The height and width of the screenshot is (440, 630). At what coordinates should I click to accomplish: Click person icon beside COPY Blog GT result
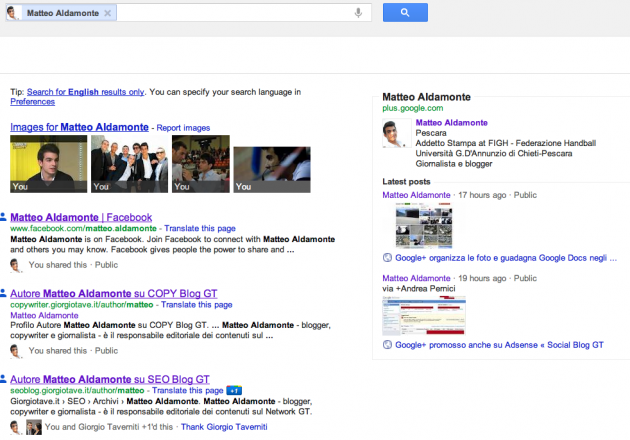pyautogui.click(x=3, y=293)
